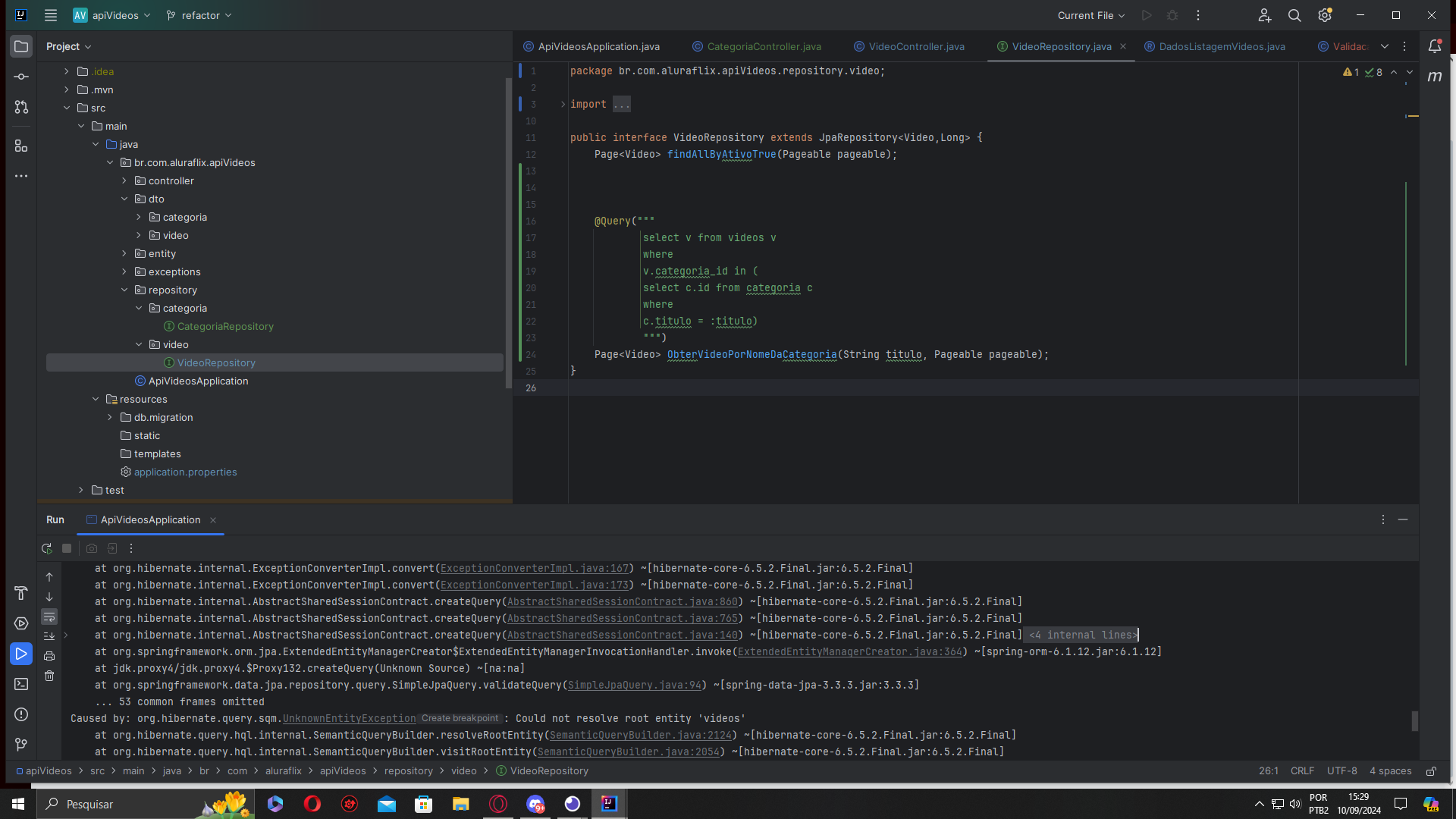The width and height of the screenshot is (1456, 819).
Task: Open the apiVideos project dropdown
Action: (111, 15)
